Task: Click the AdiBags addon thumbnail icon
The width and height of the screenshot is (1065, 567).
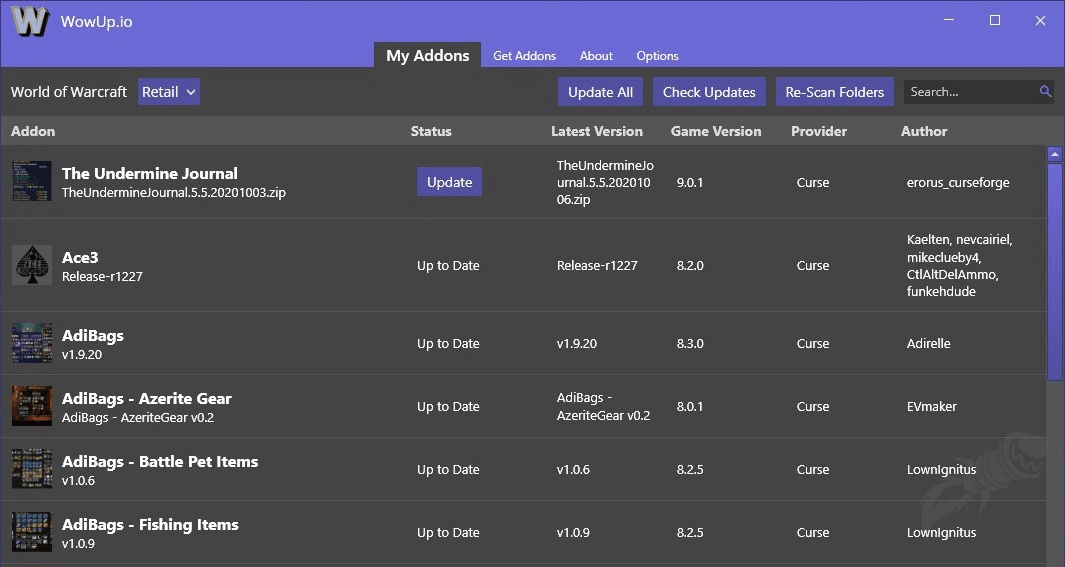Action: tap(32, 343)
